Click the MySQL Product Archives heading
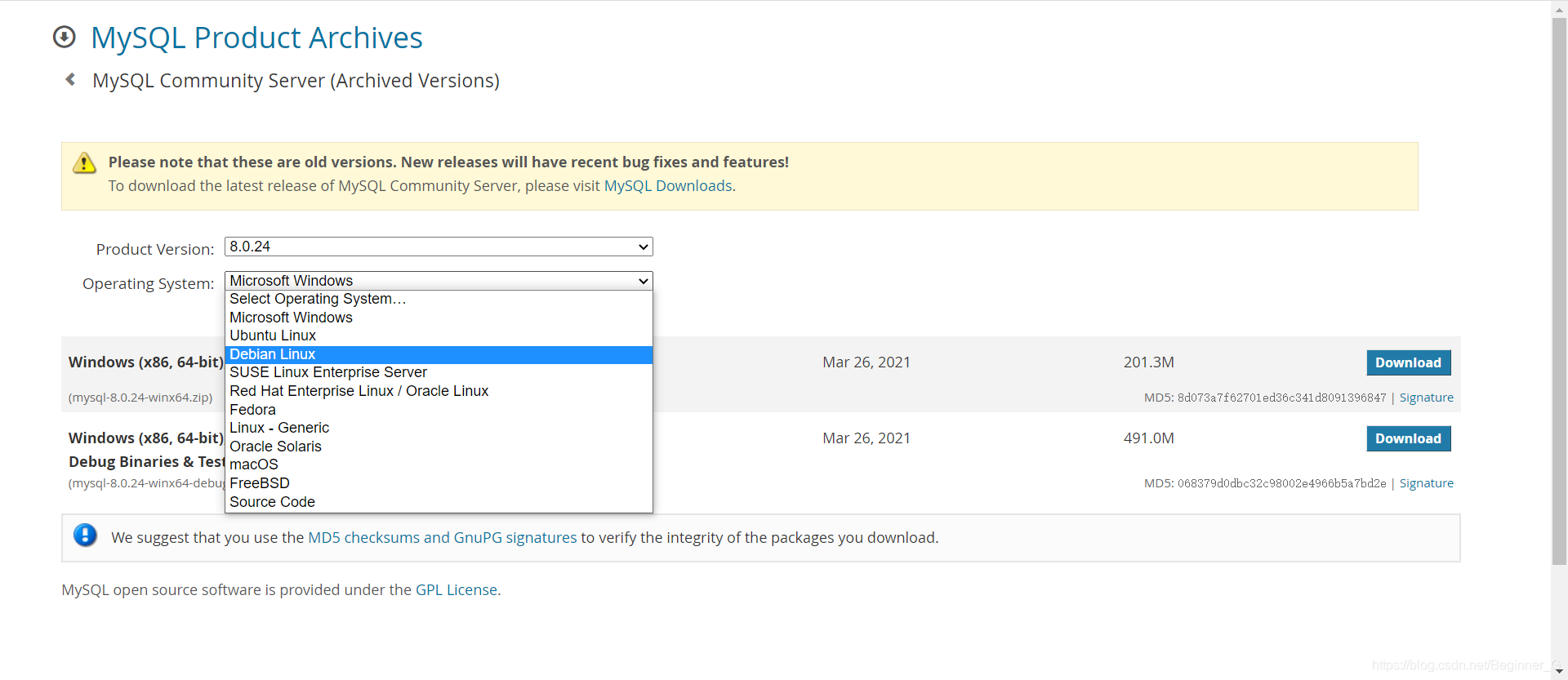 coord(256,38)
